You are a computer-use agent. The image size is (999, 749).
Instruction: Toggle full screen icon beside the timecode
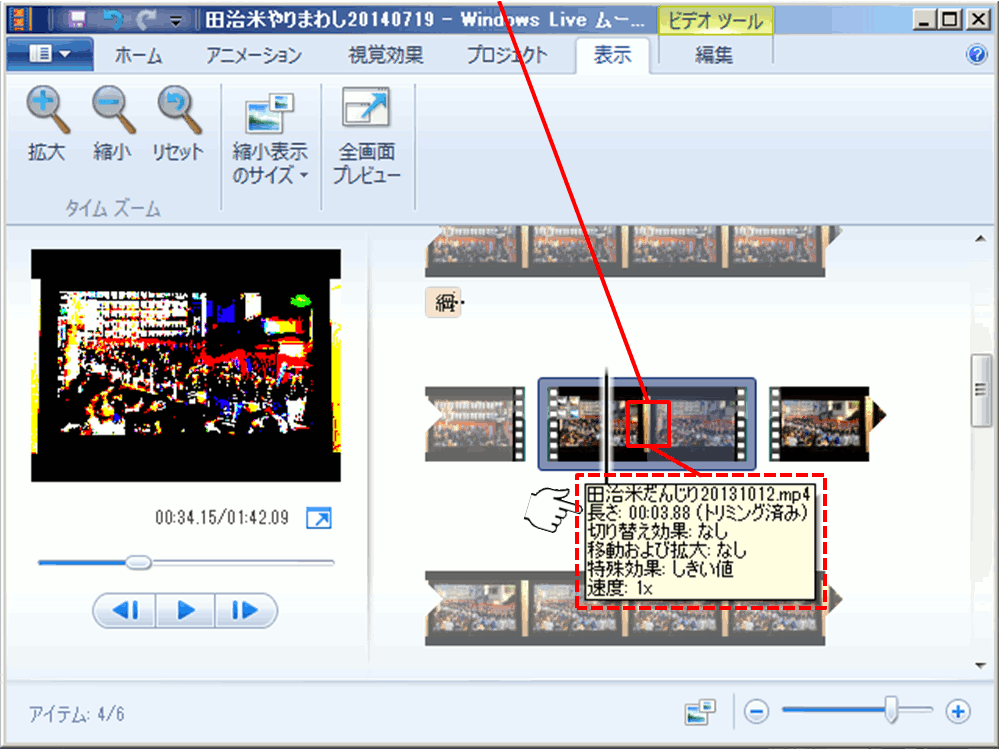(318, 518)
